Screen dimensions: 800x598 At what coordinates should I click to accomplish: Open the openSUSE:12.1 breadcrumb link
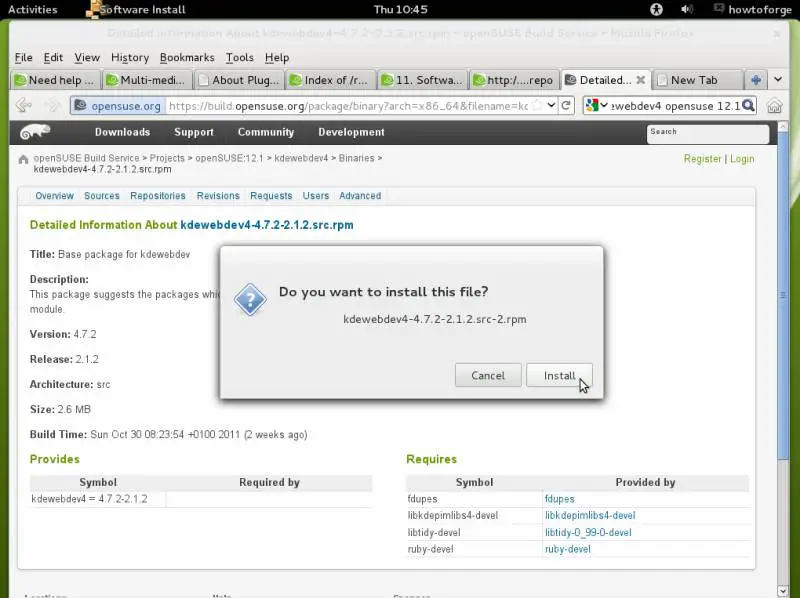[x=229, y=158]
